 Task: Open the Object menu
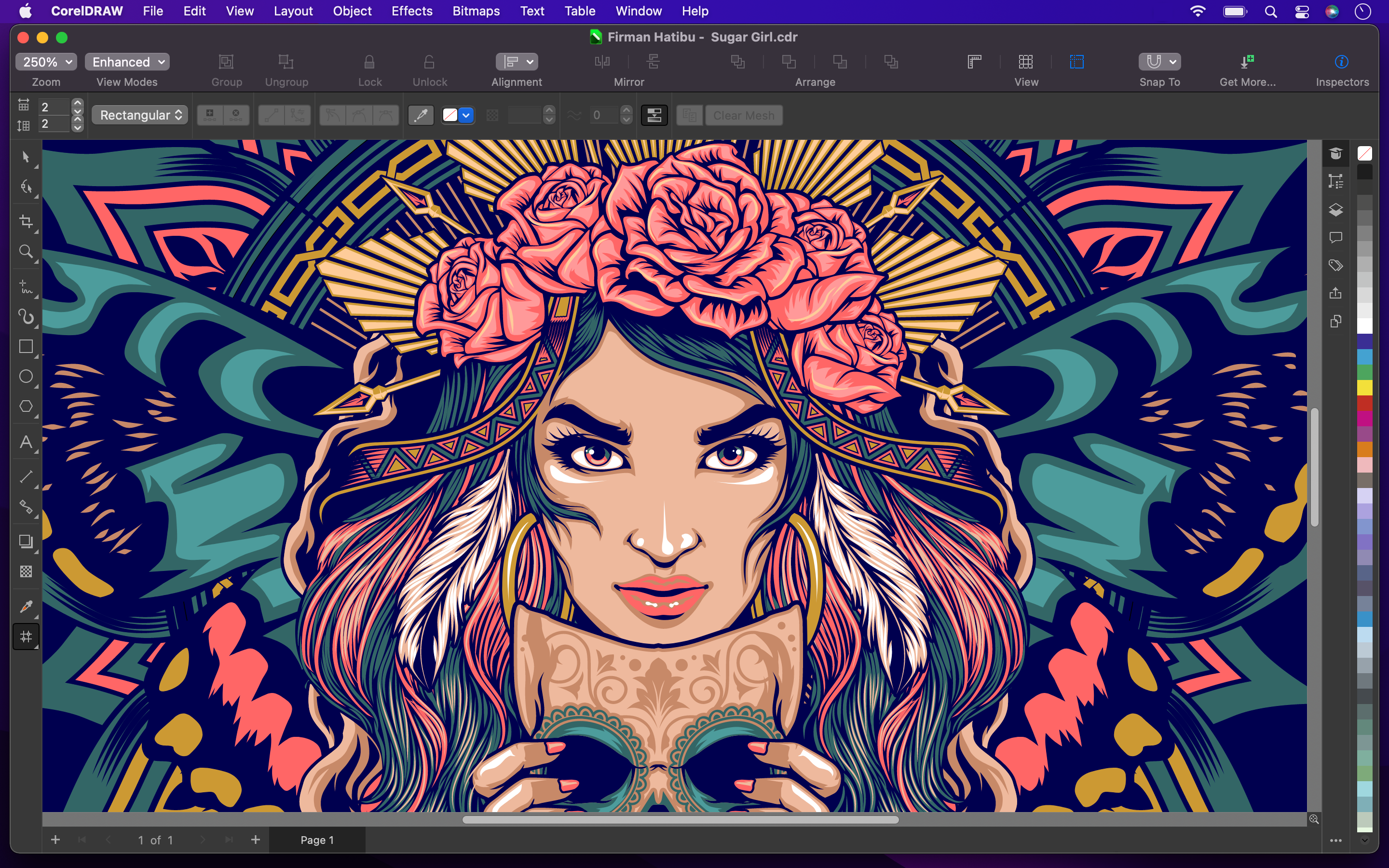[x=352, y=11]
